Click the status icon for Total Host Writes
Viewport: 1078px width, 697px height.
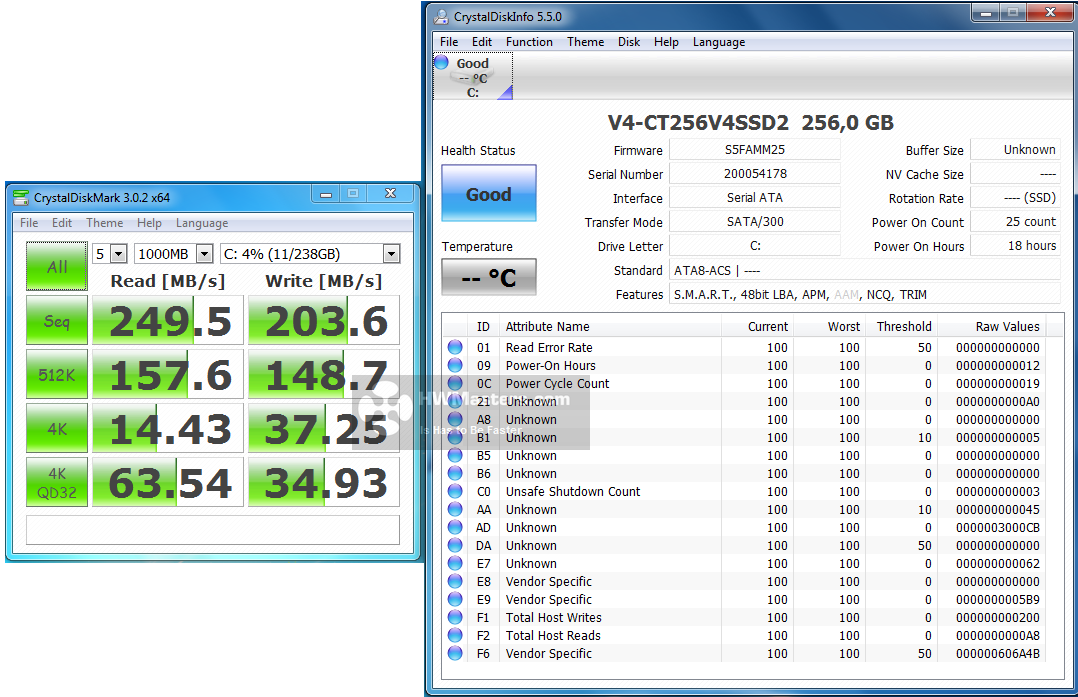coord(455,617)
